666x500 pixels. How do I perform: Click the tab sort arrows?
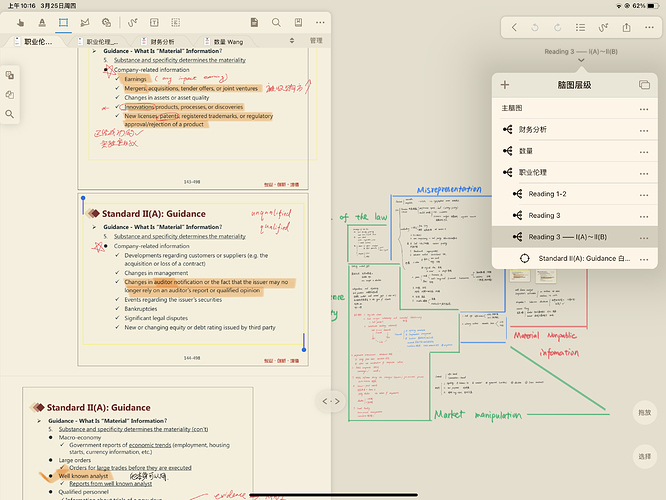(292, 41)
